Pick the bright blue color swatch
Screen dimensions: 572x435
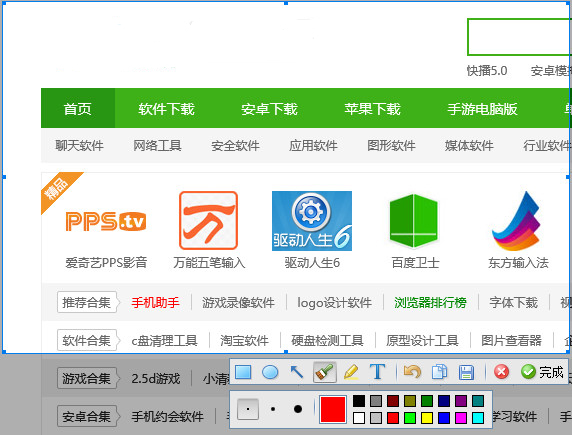coord(444,418)
